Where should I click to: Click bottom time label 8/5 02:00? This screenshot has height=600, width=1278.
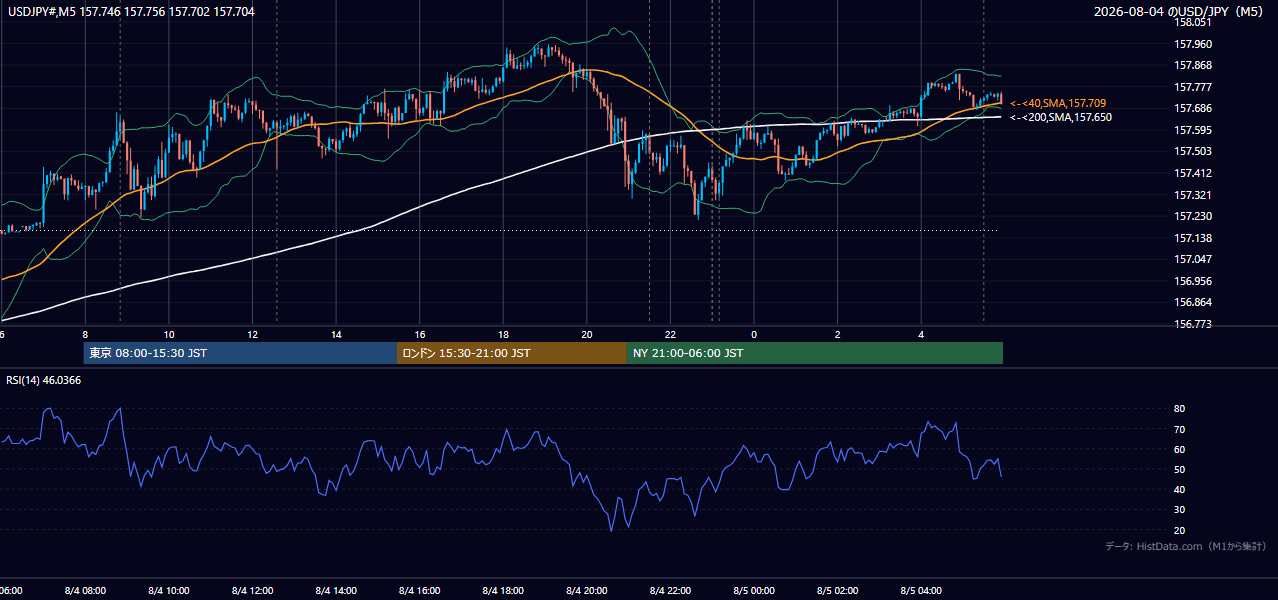(x=838, y=591)
